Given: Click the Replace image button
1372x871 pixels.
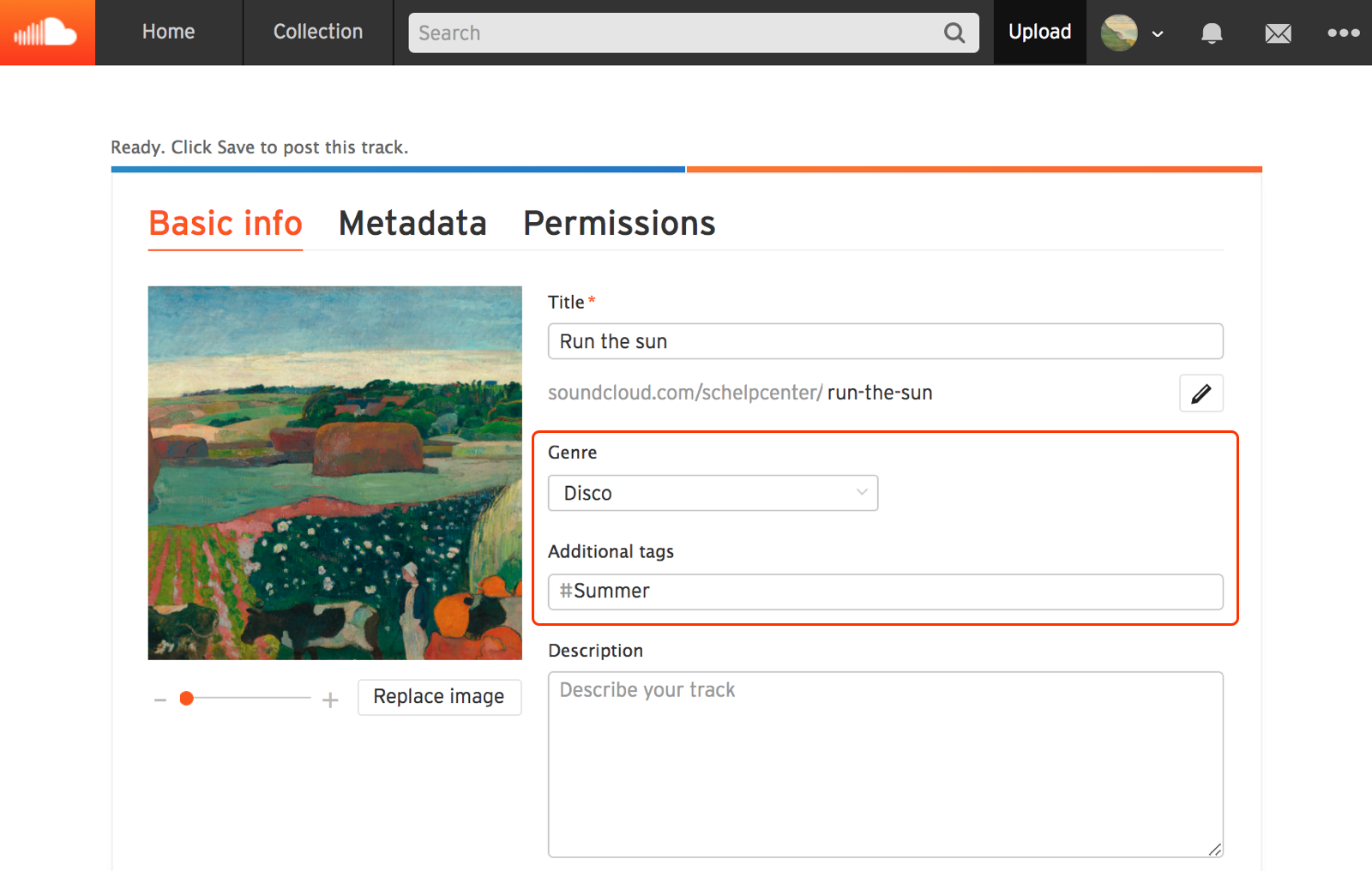Looking at the screenshot, I should click(x=439, y=697).
